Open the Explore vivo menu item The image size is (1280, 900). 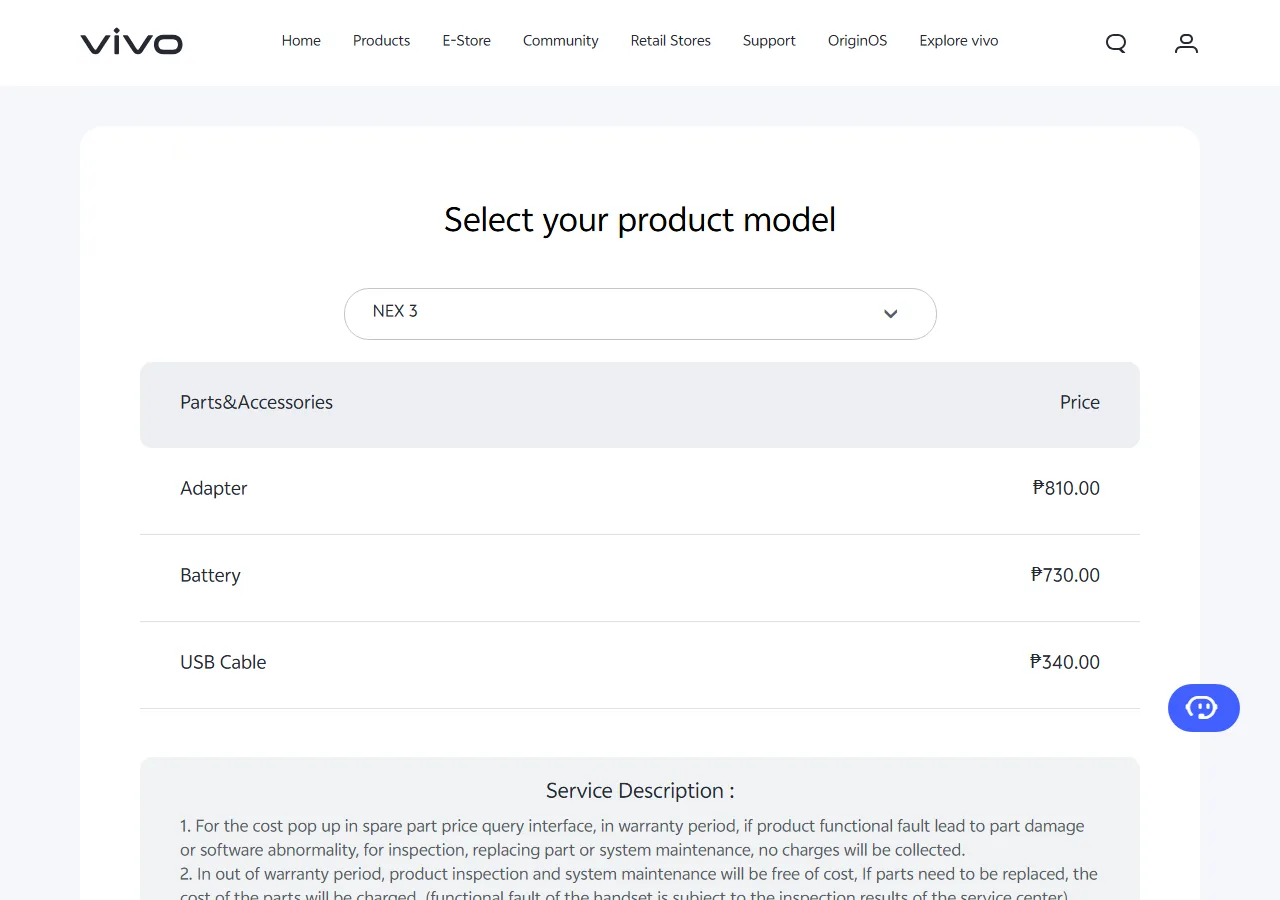958,41
